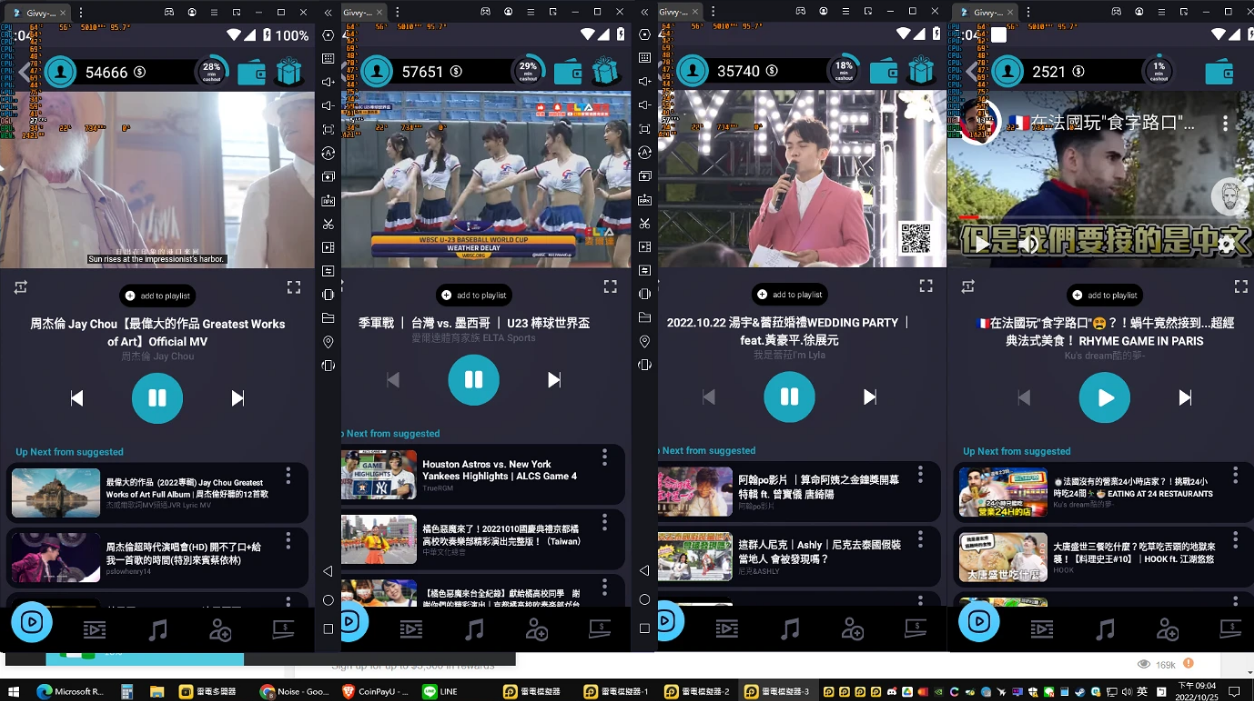1254x701 pixels.
Task: Pause the Jay Chou Greatest Works video
Action: click(x=157, y=398)
